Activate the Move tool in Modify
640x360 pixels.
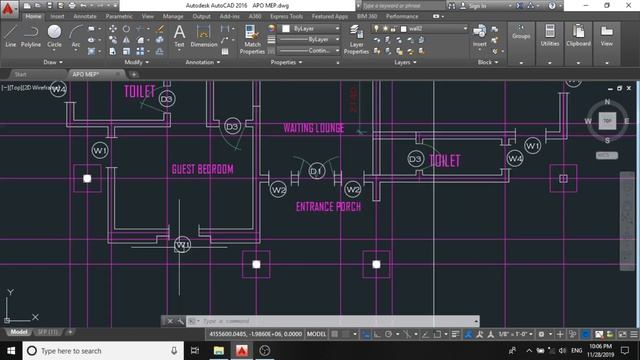[x=113, y=29]
